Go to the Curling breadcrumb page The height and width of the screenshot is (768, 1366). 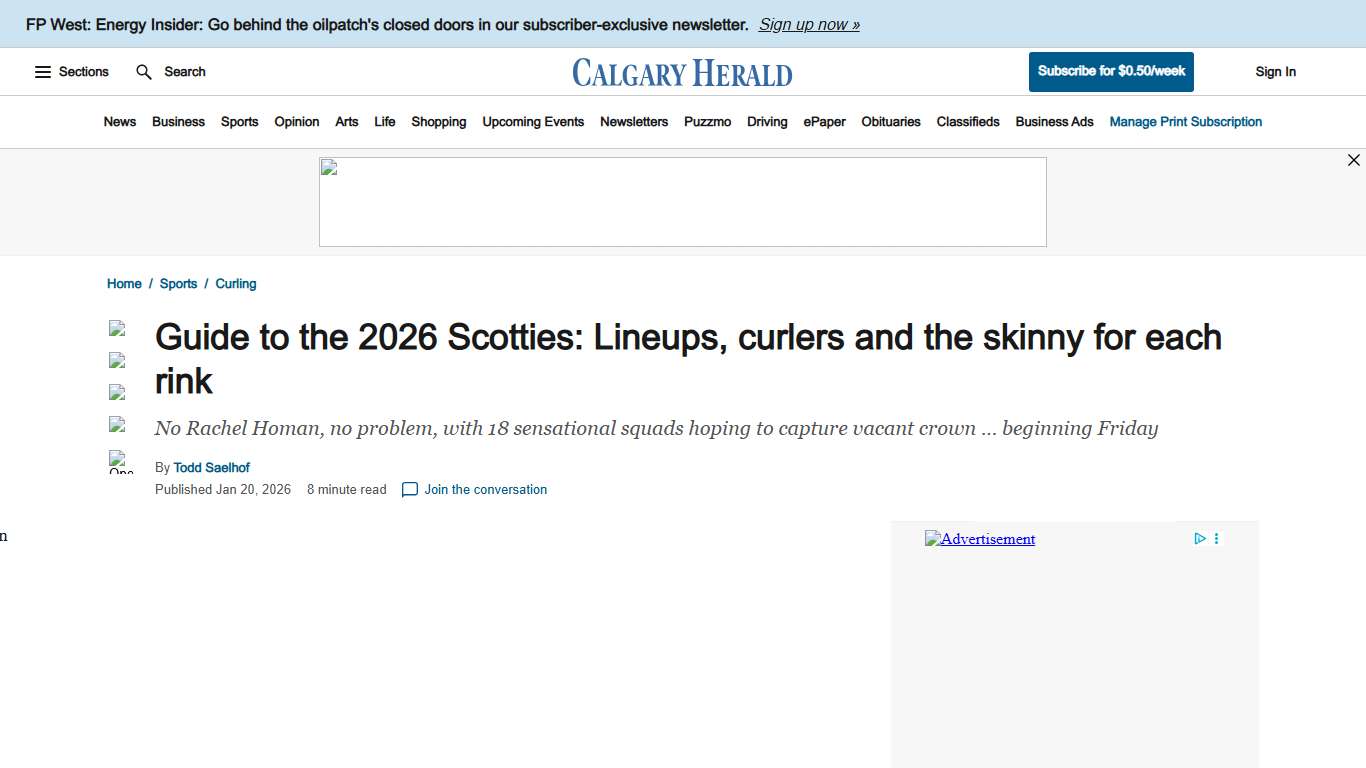236,283
